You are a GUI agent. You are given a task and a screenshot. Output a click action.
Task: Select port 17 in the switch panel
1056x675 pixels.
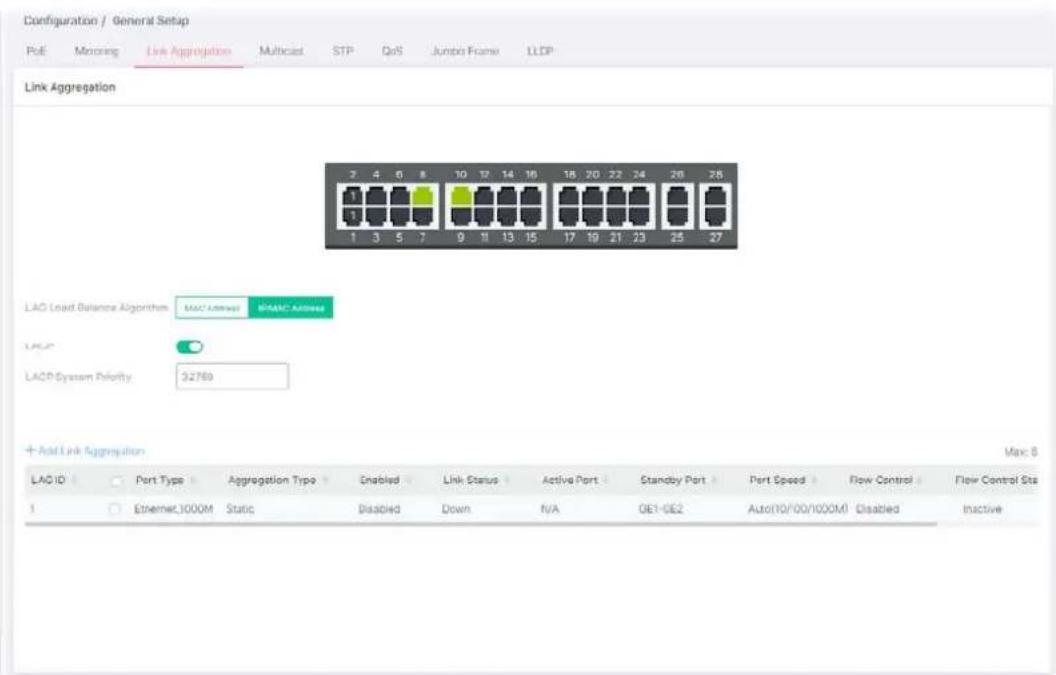pos(569,216)
